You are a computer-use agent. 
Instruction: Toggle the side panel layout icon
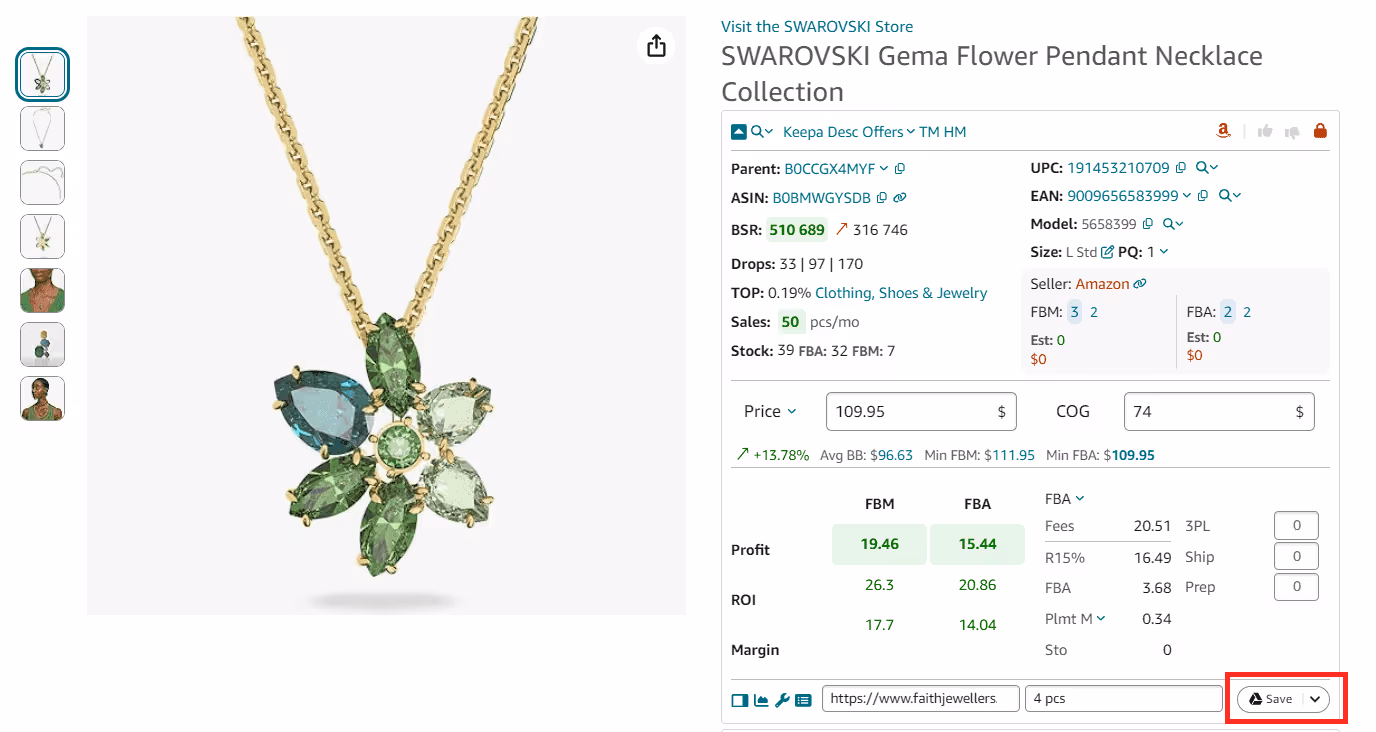click(740, 700)
